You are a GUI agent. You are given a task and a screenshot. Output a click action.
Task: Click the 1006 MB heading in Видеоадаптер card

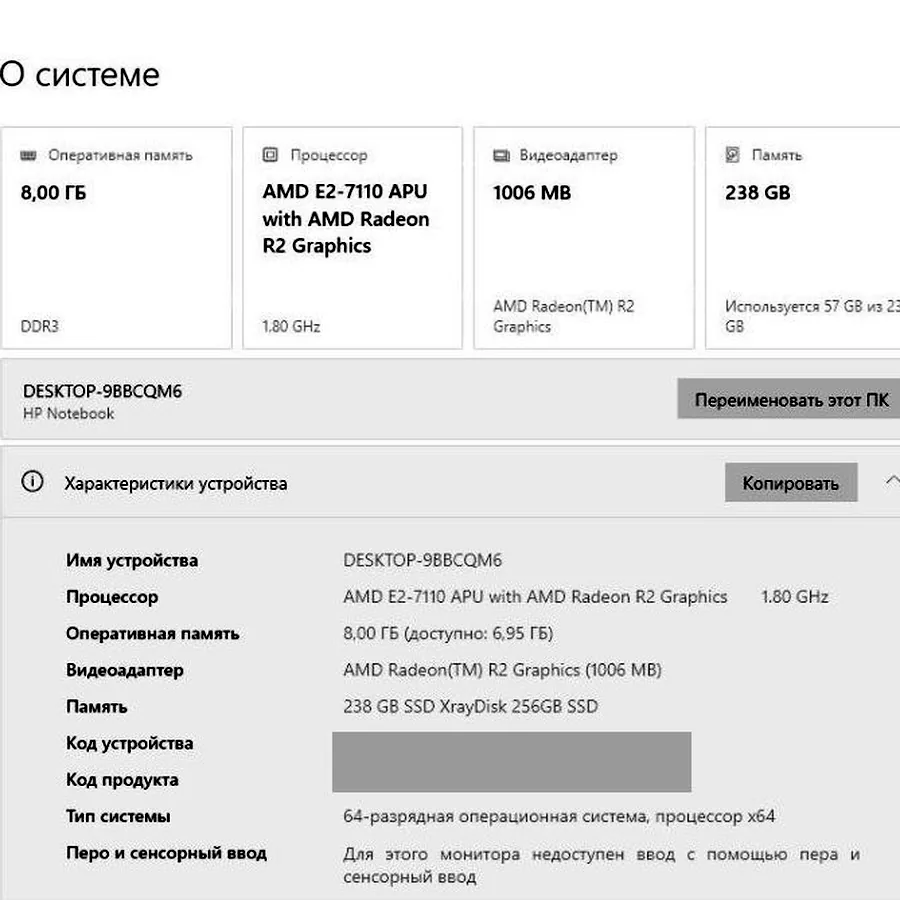(532, 192)
